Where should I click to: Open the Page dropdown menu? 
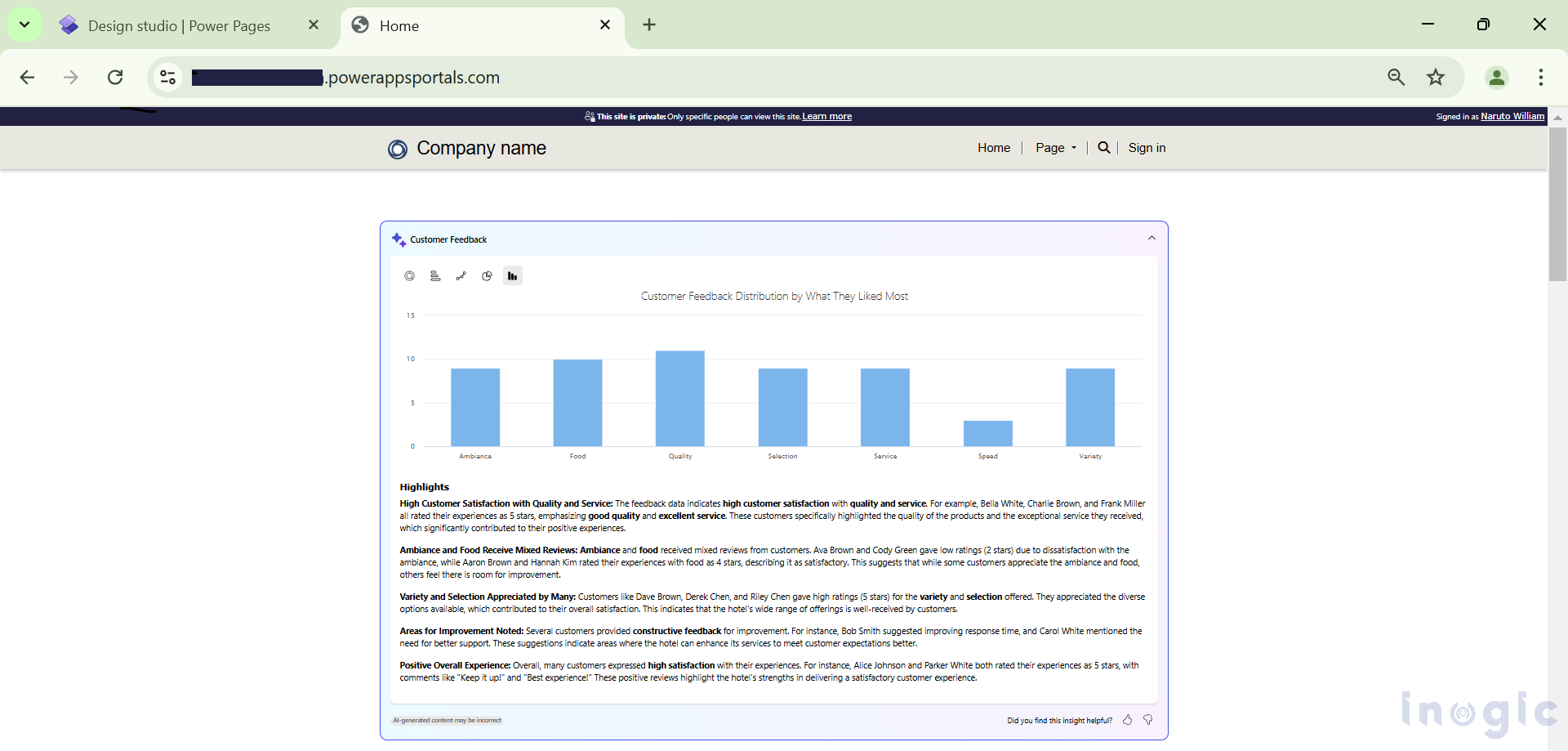(x=1055, y=148)
